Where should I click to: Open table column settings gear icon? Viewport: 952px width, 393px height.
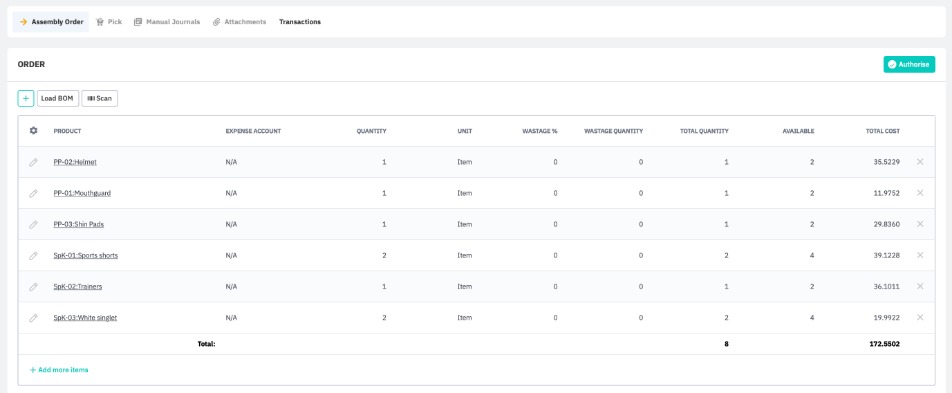[x=33, y=131]
